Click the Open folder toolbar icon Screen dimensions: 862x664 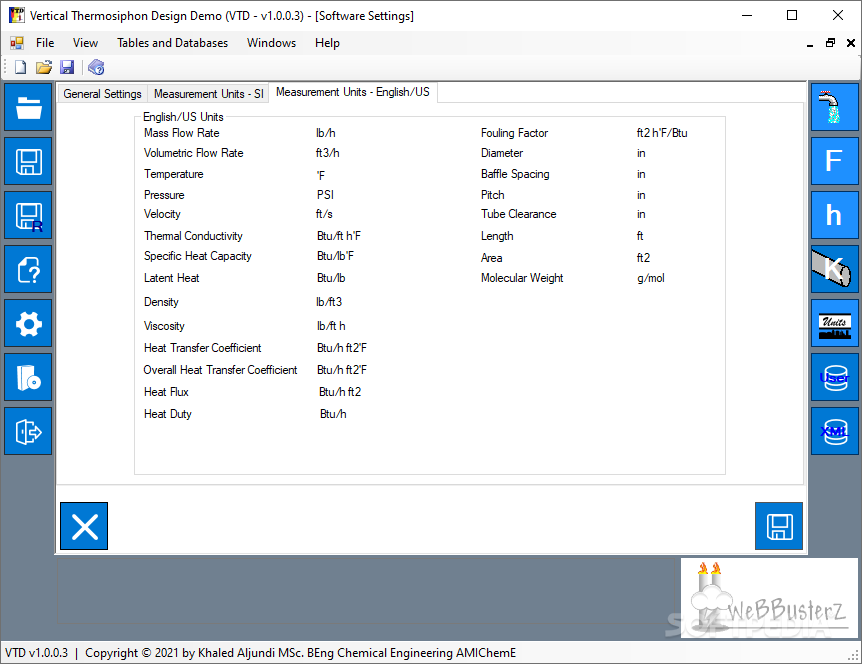pos(44,68)
